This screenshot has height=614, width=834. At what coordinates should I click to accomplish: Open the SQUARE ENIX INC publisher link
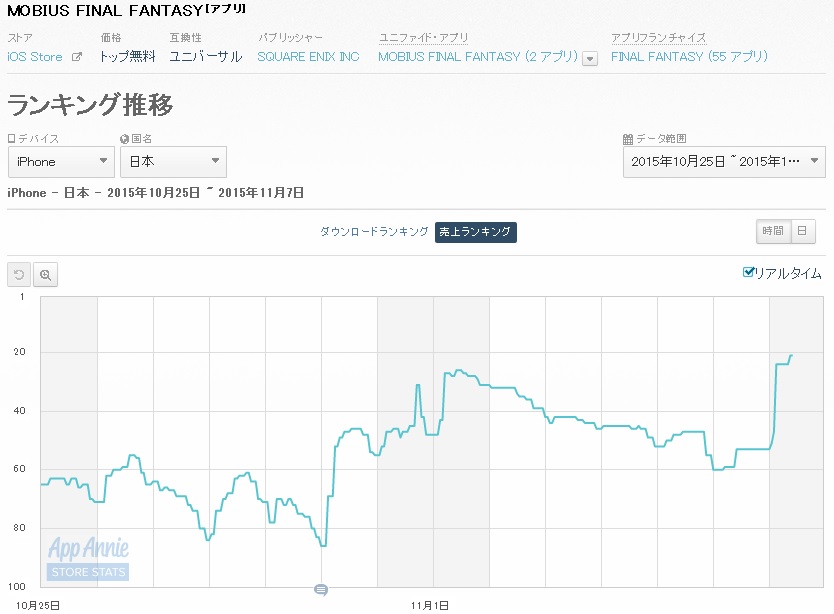308,56
